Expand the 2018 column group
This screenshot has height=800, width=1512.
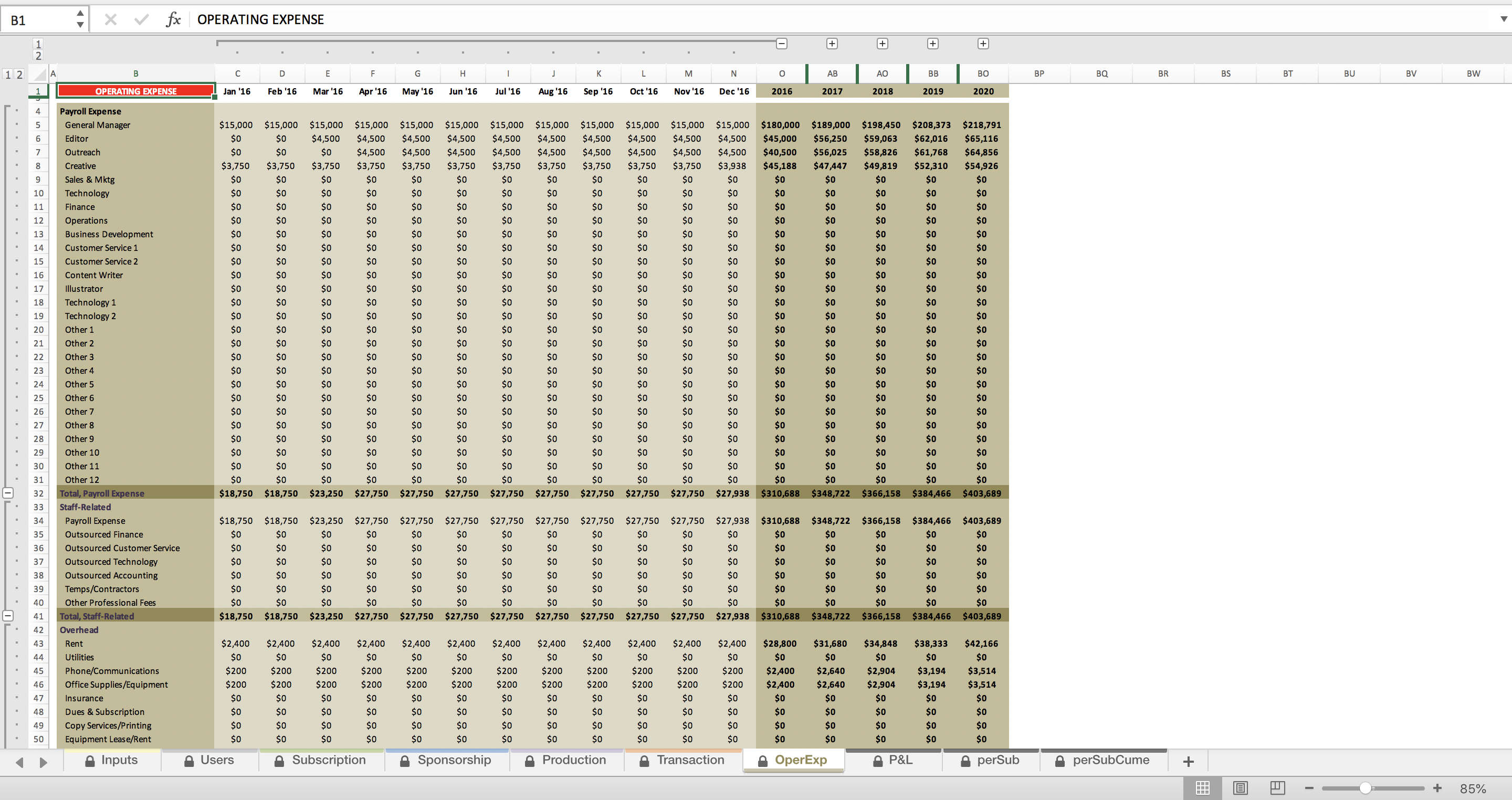(883, 44)
